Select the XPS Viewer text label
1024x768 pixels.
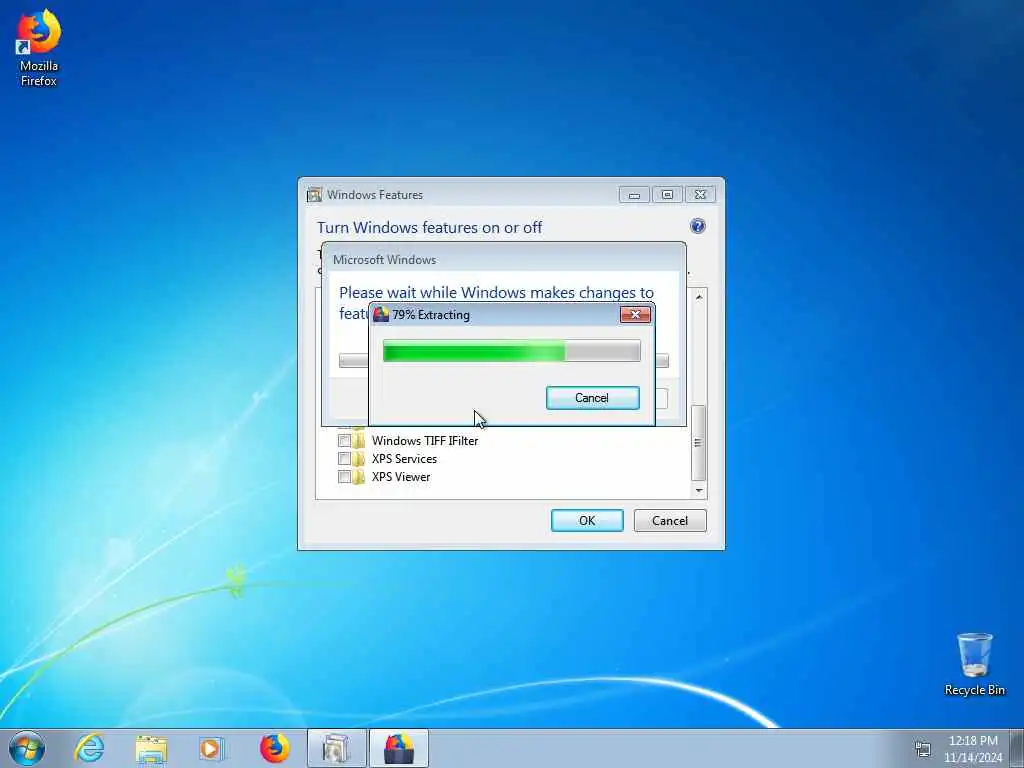coord(401,477)
